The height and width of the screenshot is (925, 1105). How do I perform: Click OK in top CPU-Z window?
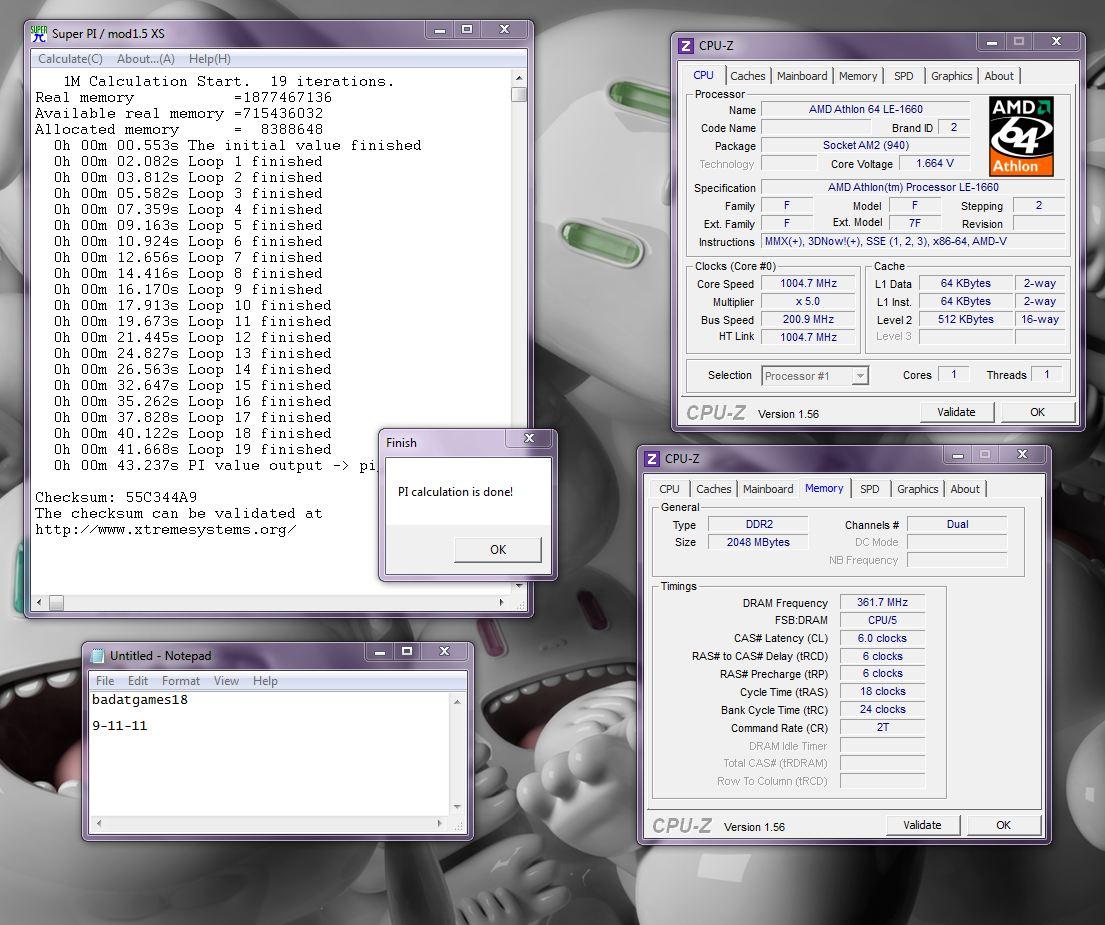[x=1037, y=412]
